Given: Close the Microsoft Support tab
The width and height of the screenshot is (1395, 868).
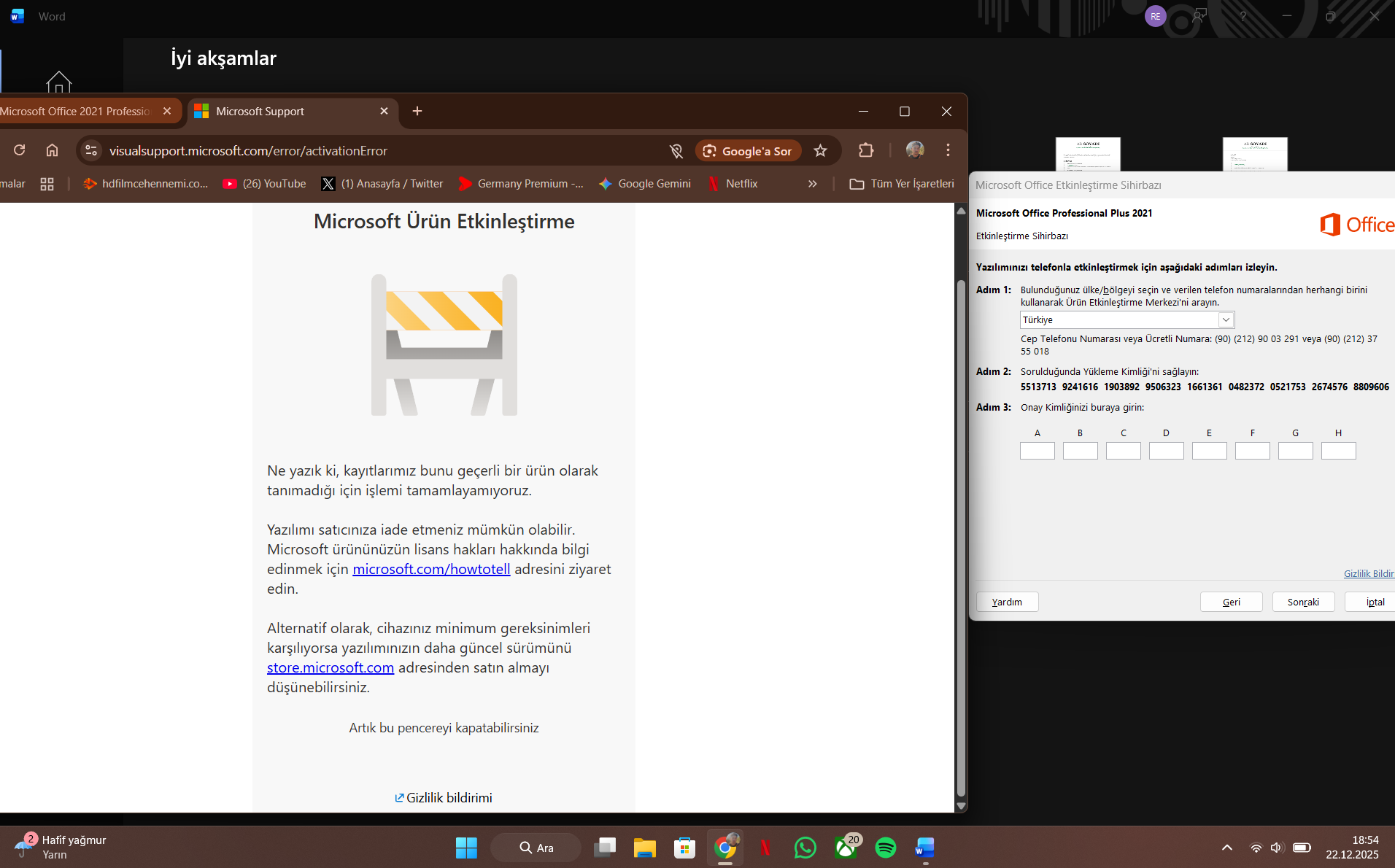Looking at the screenshot, I should [384, 112].
